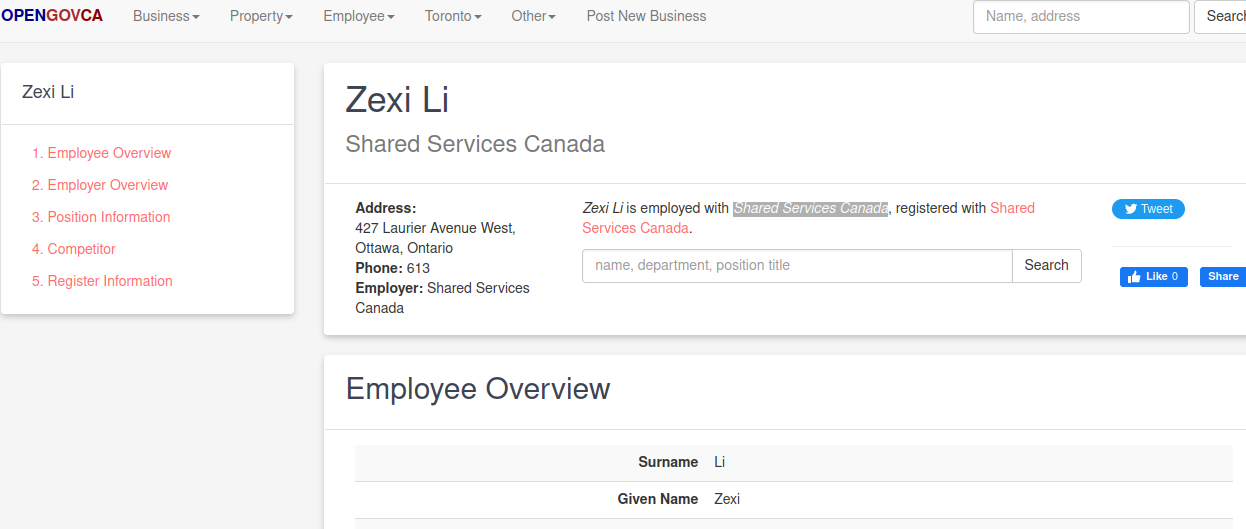Click the Surname value 'Li'
This screenshot has height=529, width=1246.
tap(720, 462)
